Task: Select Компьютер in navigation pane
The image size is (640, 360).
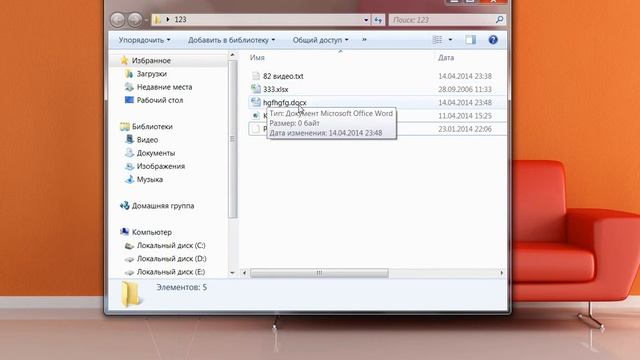Action: click(x=152, y=232)
